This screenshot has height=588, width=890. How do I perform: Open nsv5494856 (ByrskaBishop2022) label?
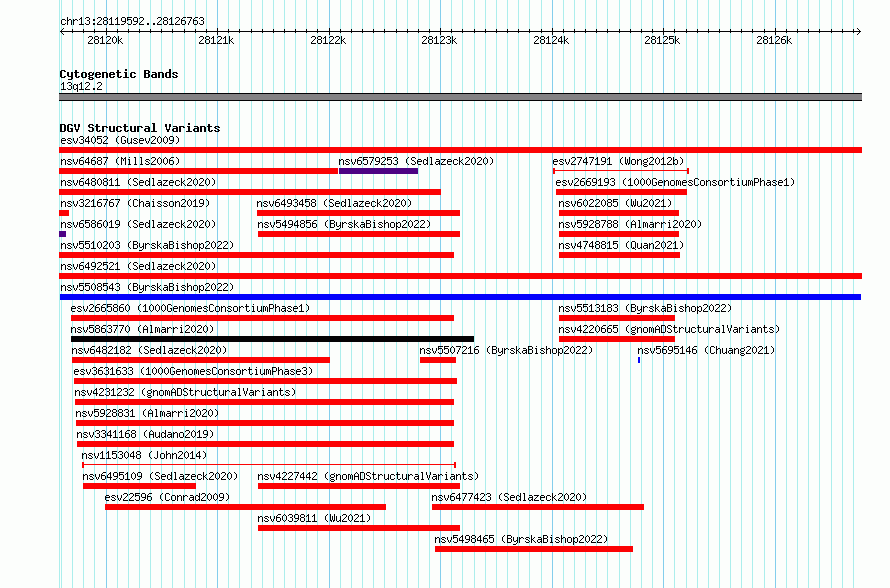[344, 224]
